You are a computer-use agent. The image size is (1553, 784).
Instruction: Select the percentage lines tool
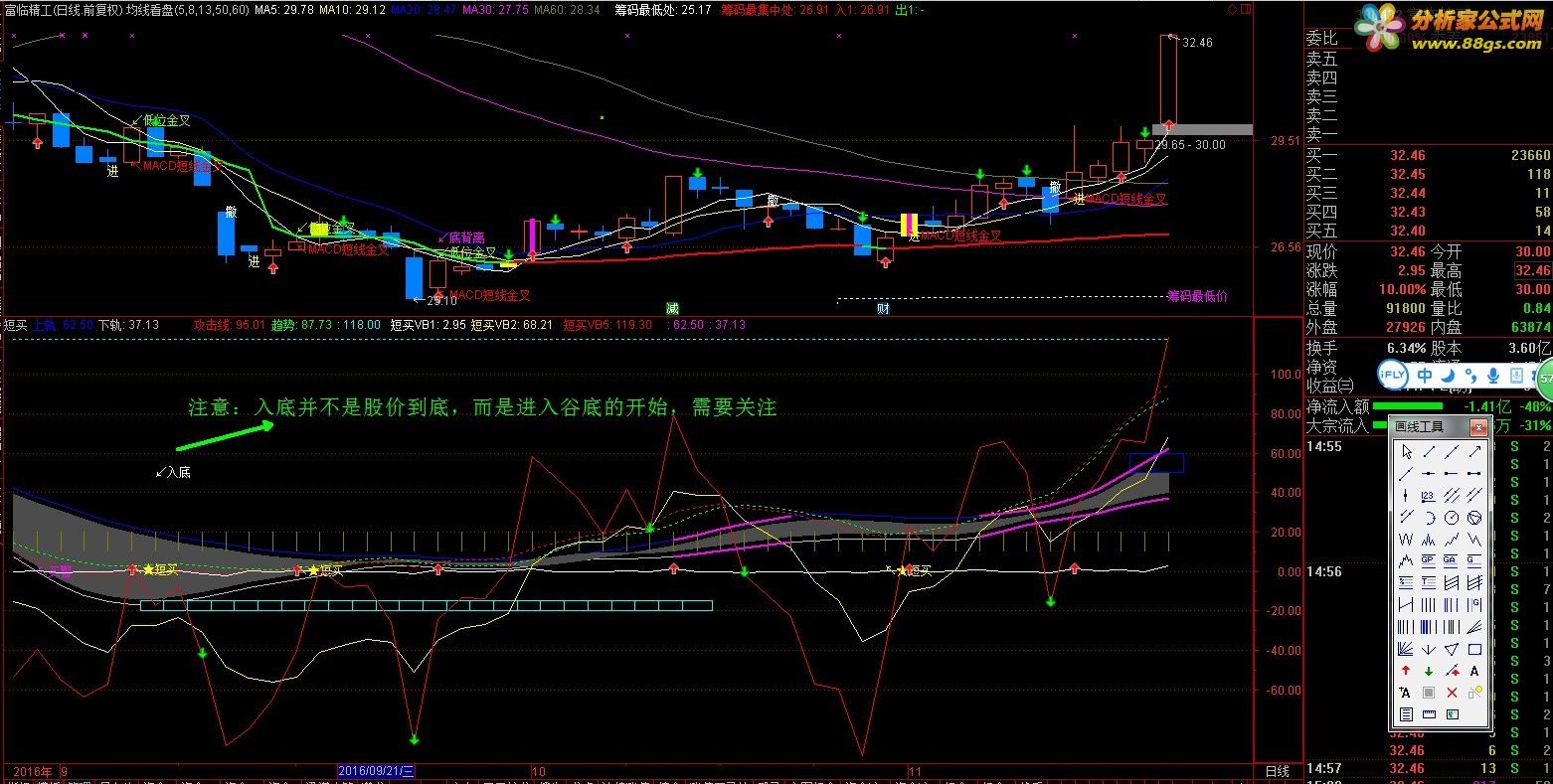coord(1406,582)
